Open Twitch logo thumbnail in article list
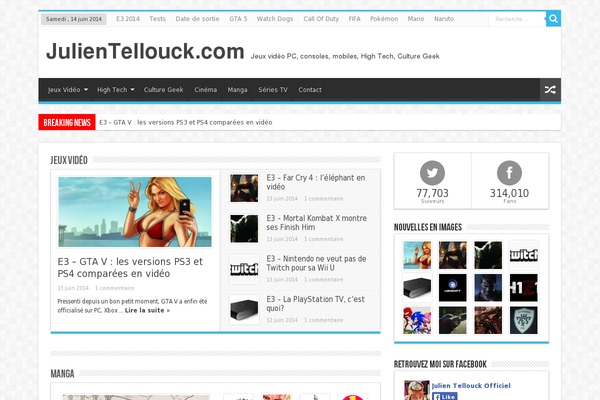This screenshot has width=600, height=400. pos(244,269)
